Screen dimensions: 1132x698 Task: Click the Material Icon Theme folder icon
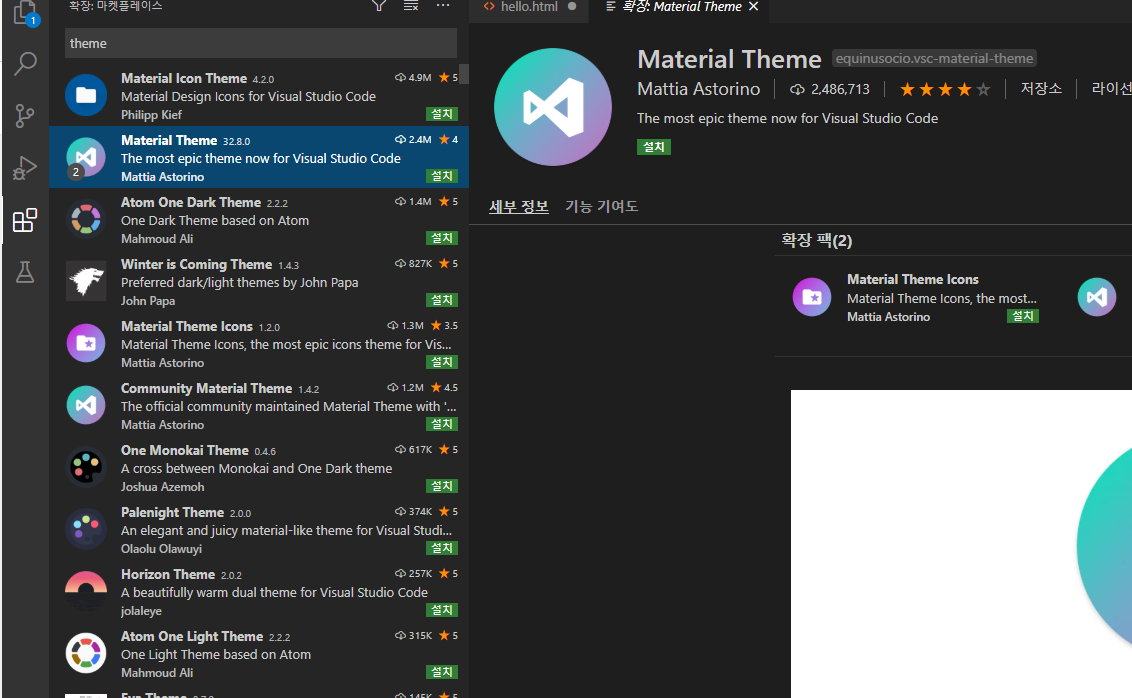(x=86, y=95)
